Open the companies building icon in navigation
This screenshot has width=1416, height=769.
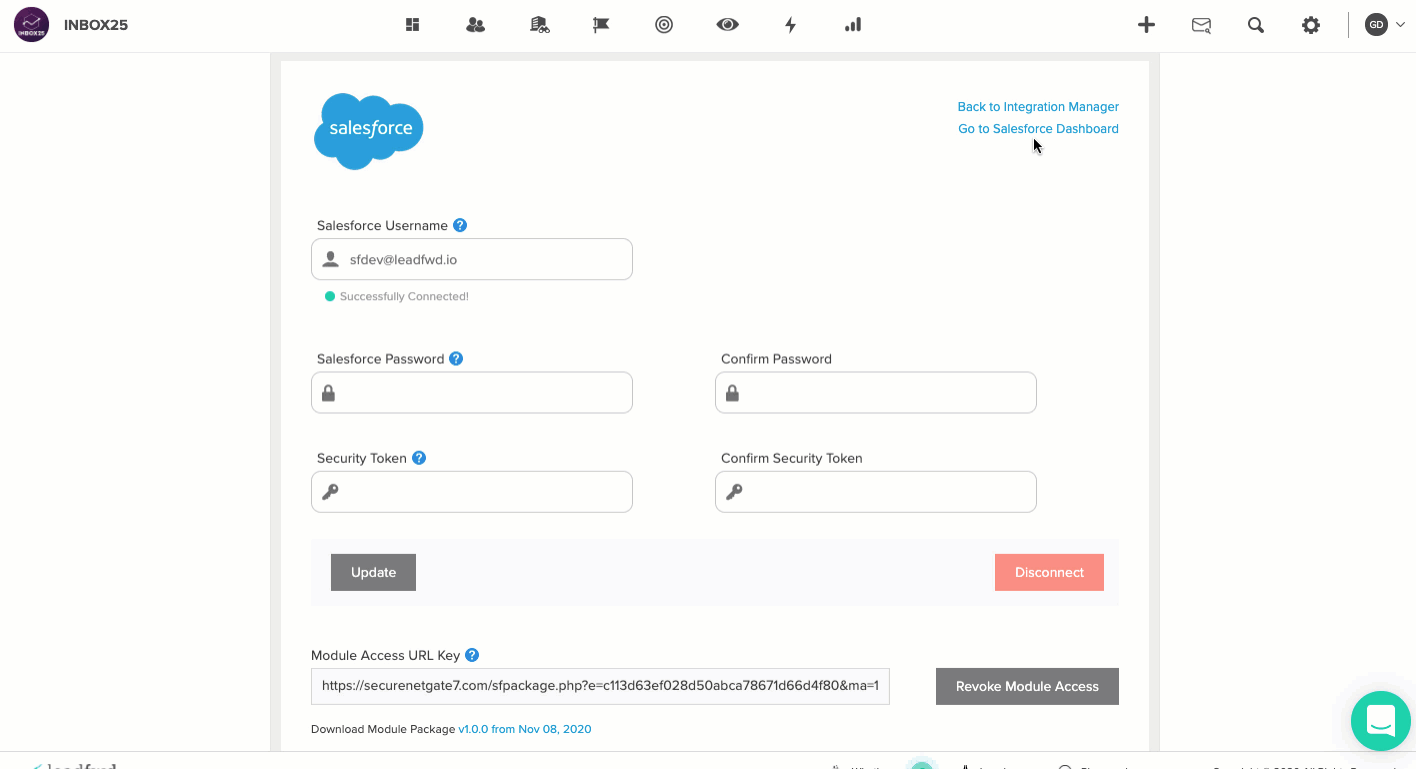[539, 25]
